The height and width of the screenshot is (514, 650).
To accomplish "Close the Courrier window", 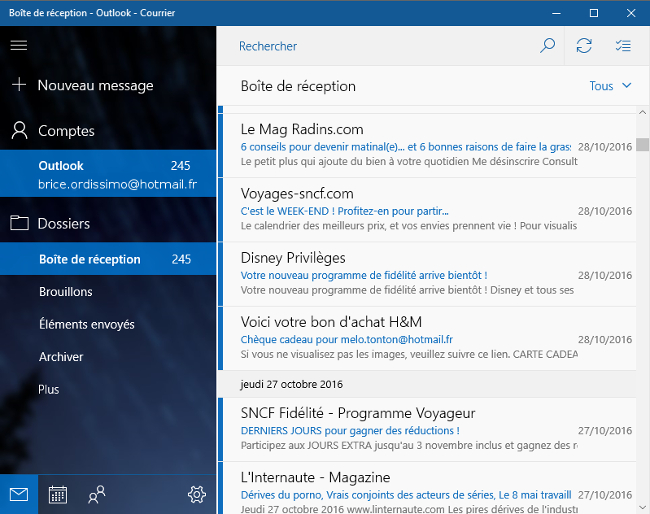I will [x=631, y=13].
